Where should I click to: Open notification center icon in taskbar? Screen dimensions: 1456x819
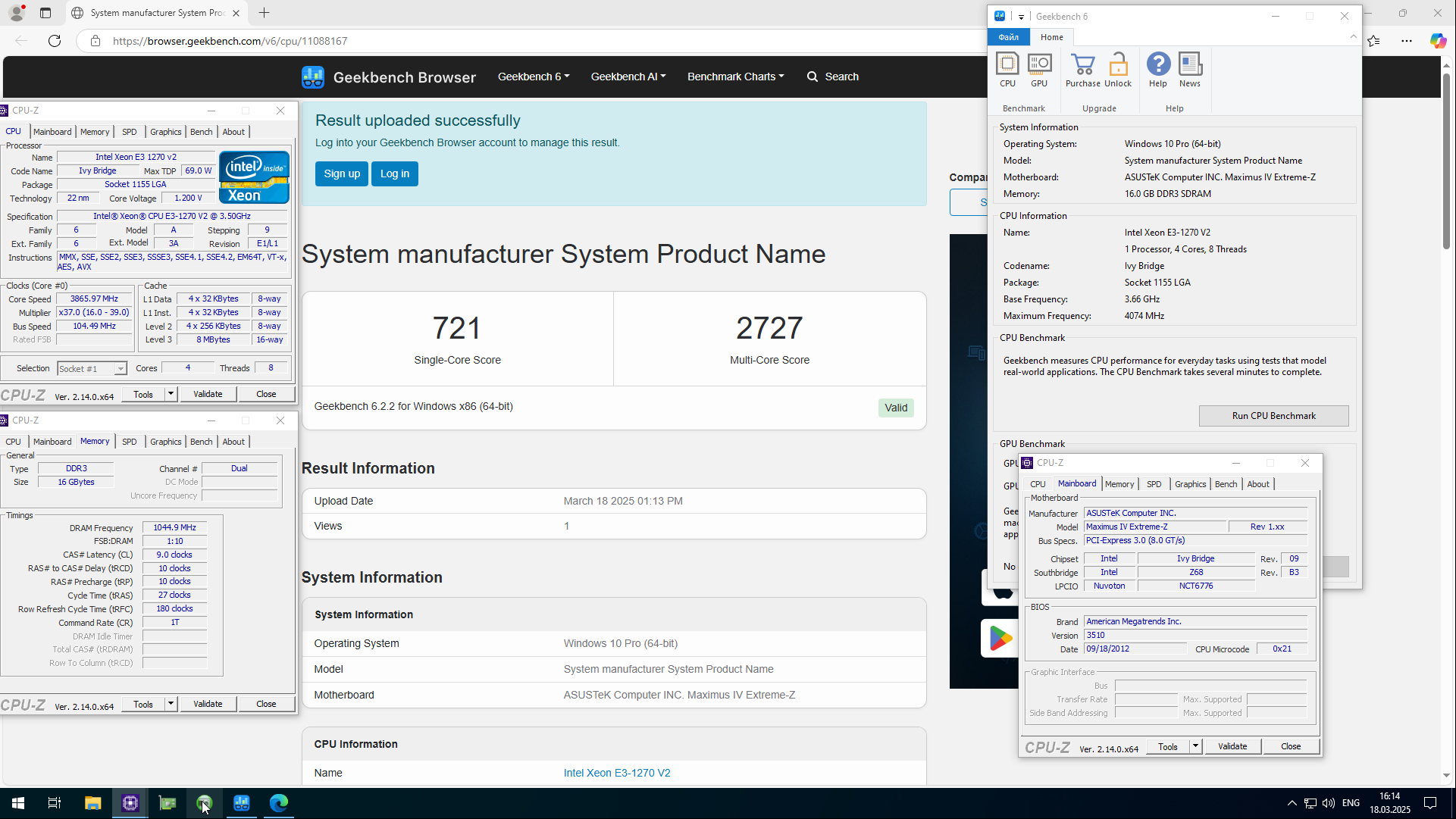point(1430,803)
